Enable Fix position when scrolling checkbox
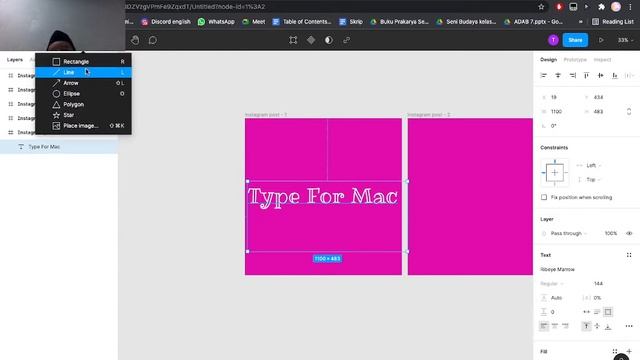Image resolution: width=640 pixels, height=360 pixels. 544,197
